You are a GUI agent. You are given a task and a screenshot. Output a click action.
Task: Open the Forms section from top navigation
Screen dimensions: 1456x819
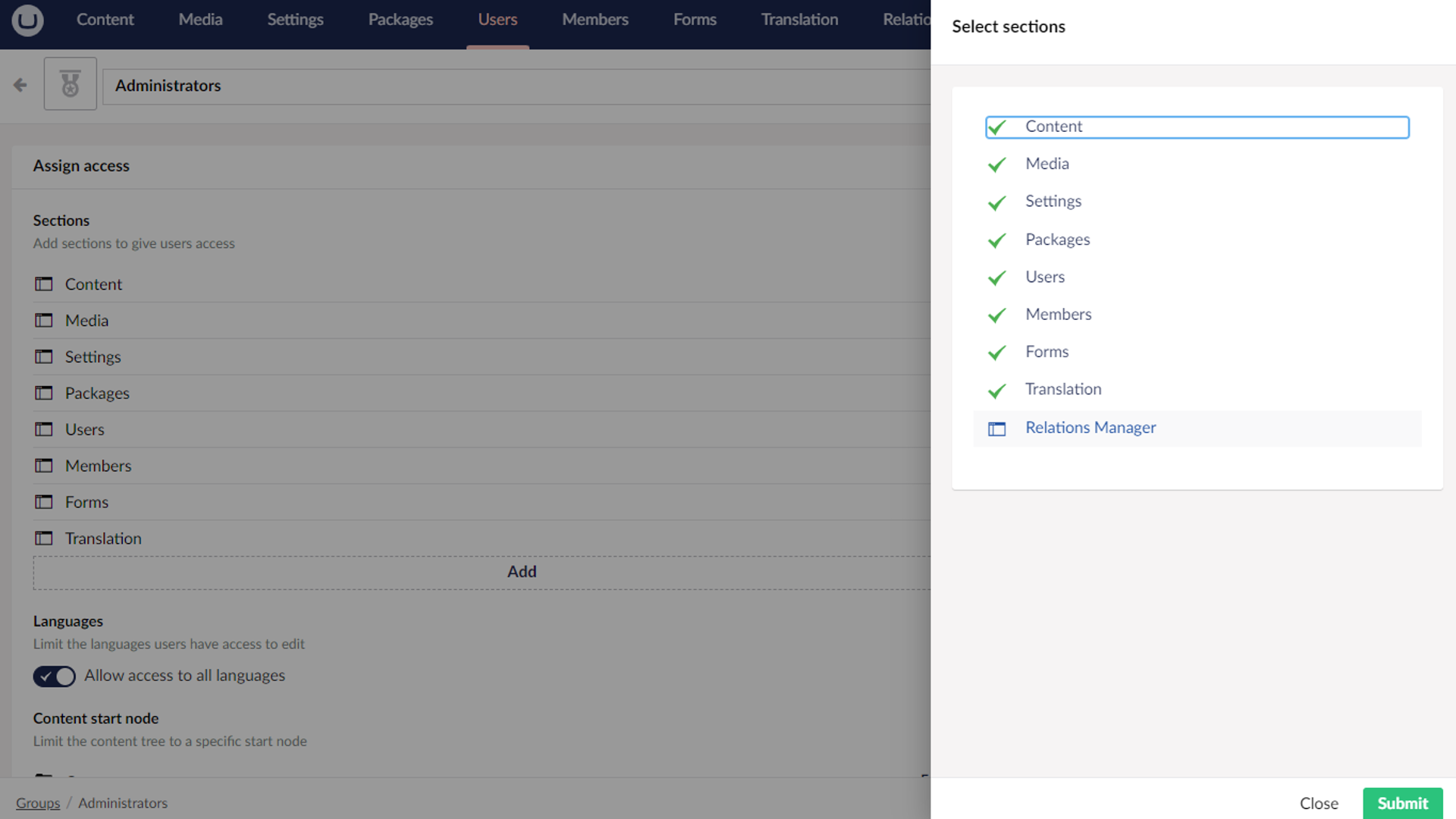694,19
